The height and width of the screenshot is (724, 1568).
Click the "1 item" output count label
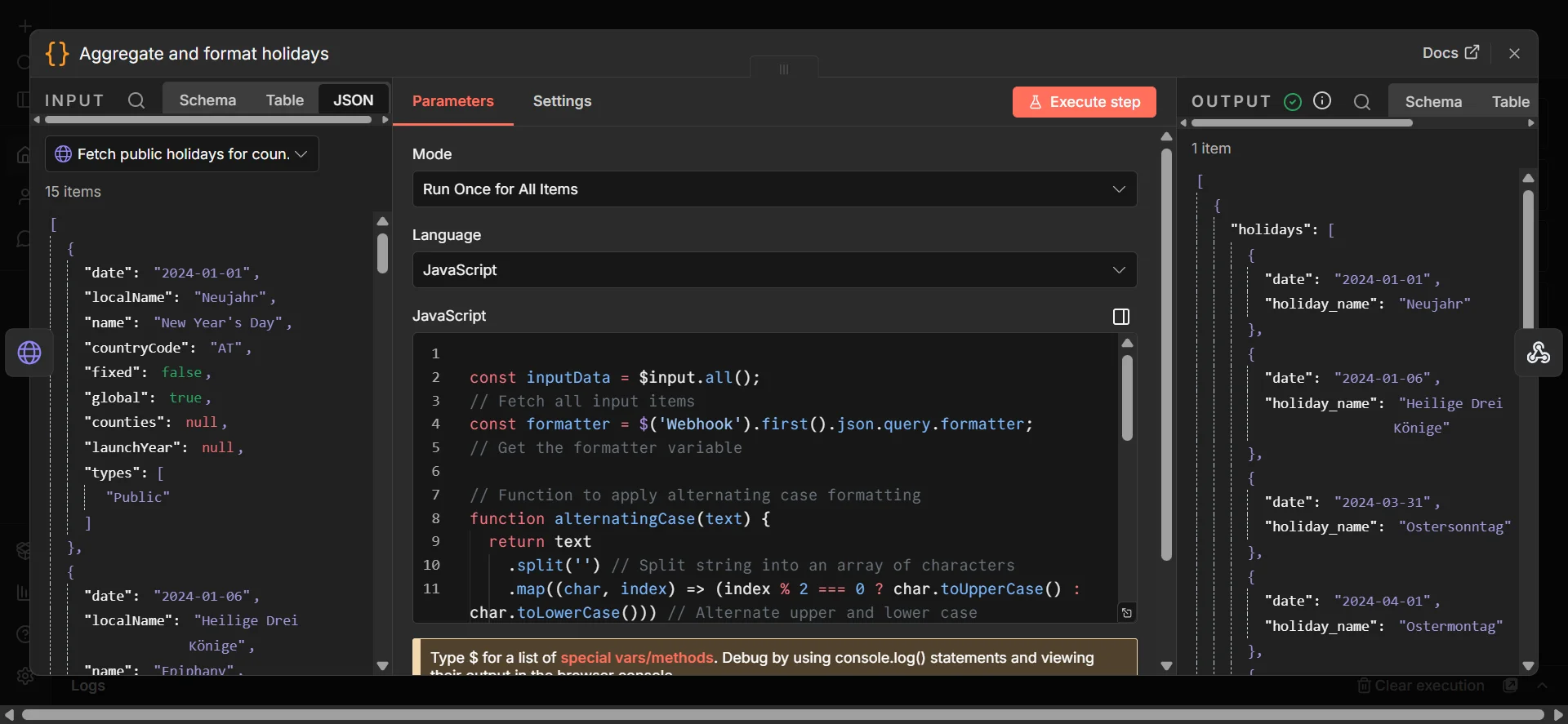1211,149
